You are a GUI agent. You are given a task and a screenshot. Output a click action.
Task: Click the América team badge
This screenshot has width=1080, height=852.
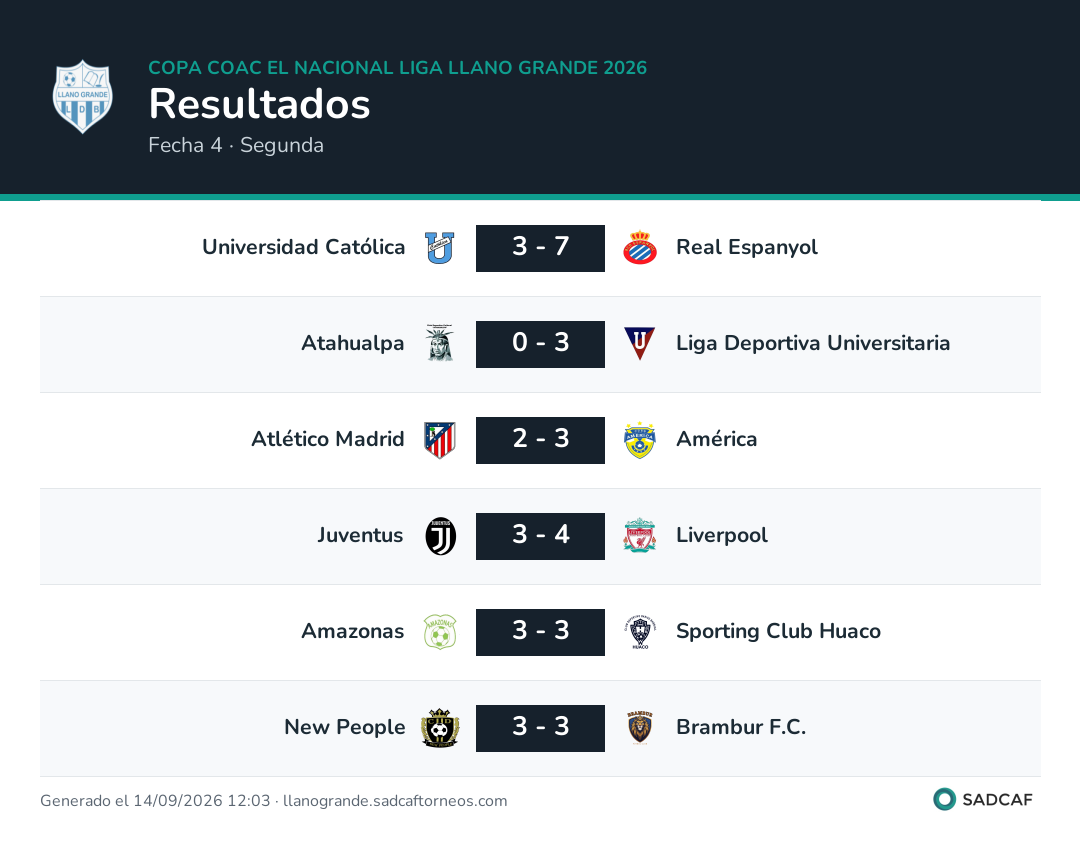(x=640, y=440)
